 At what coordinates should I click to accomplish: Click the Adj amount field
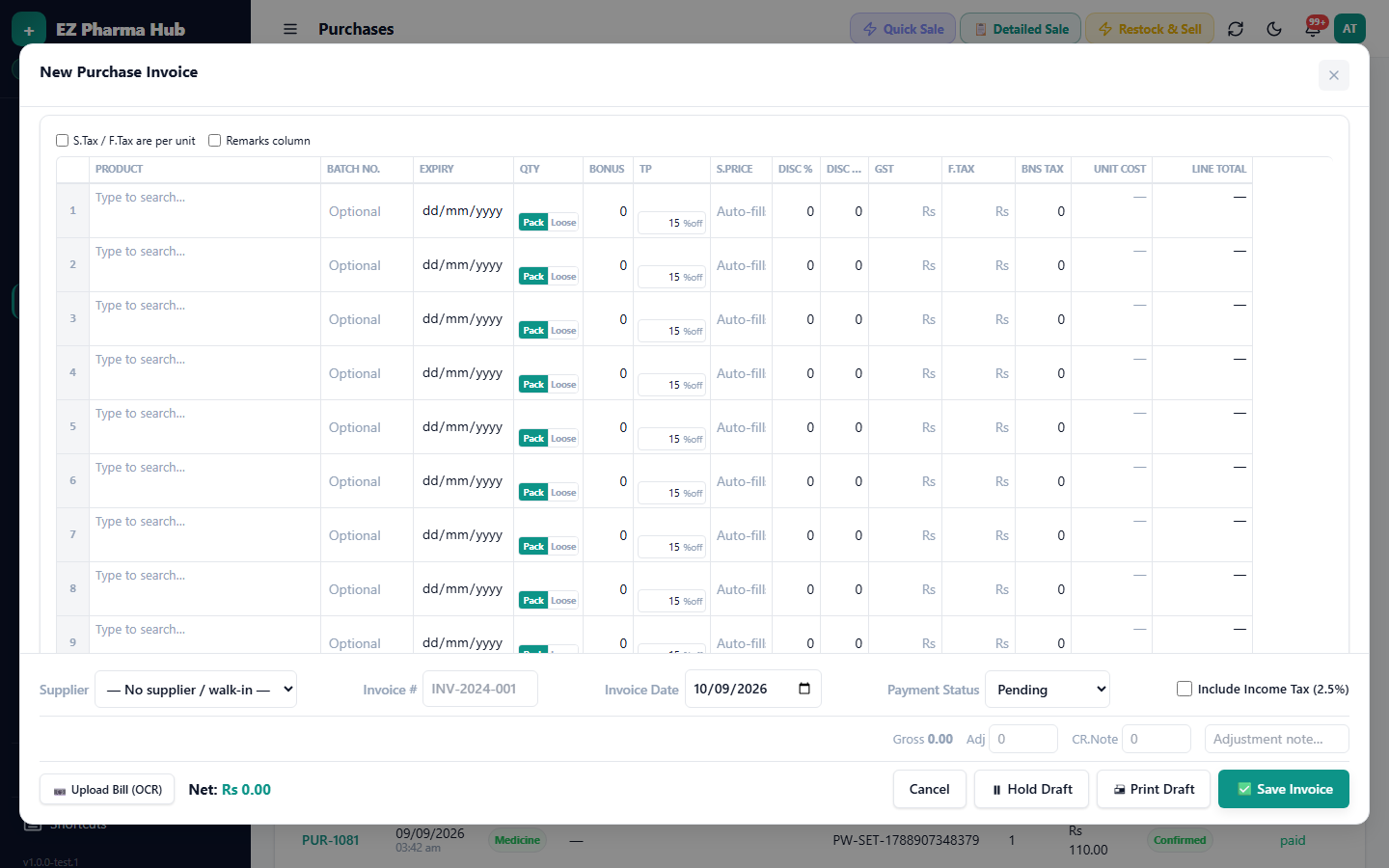[1023, 739]
